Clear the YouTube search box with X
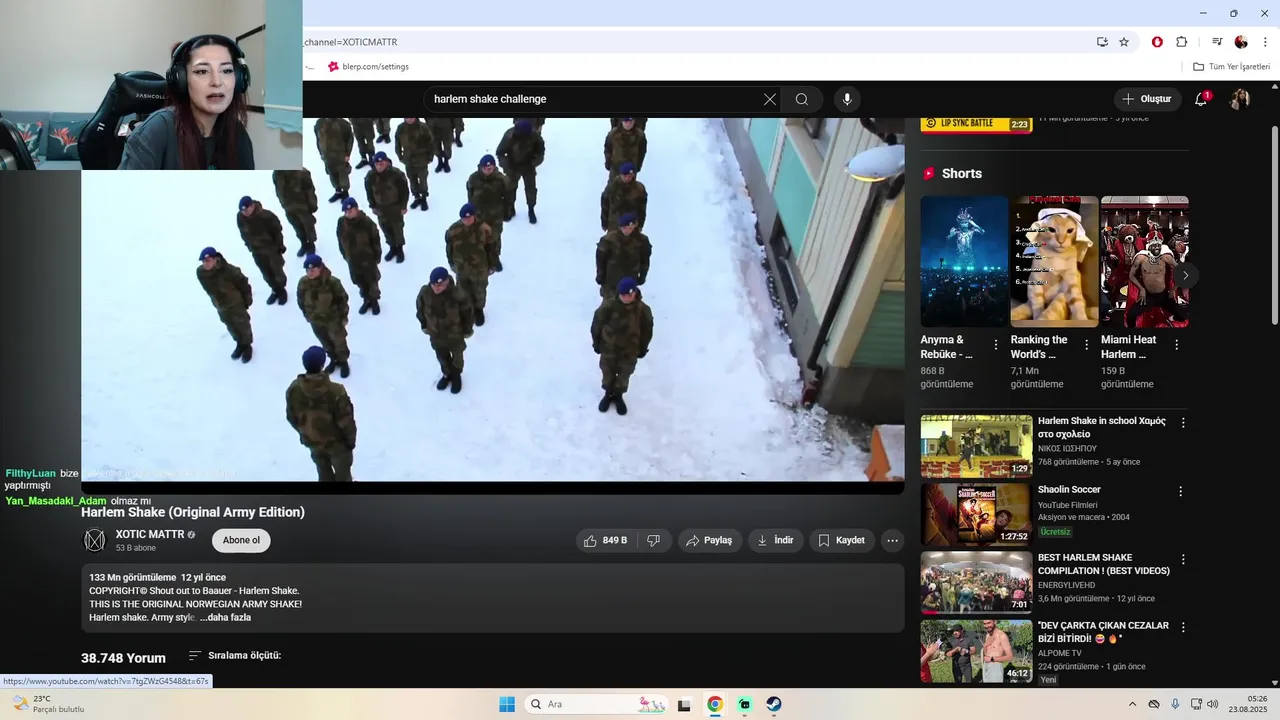The image size is (1280, 720). pyautogui.click(x=769, y=99)
